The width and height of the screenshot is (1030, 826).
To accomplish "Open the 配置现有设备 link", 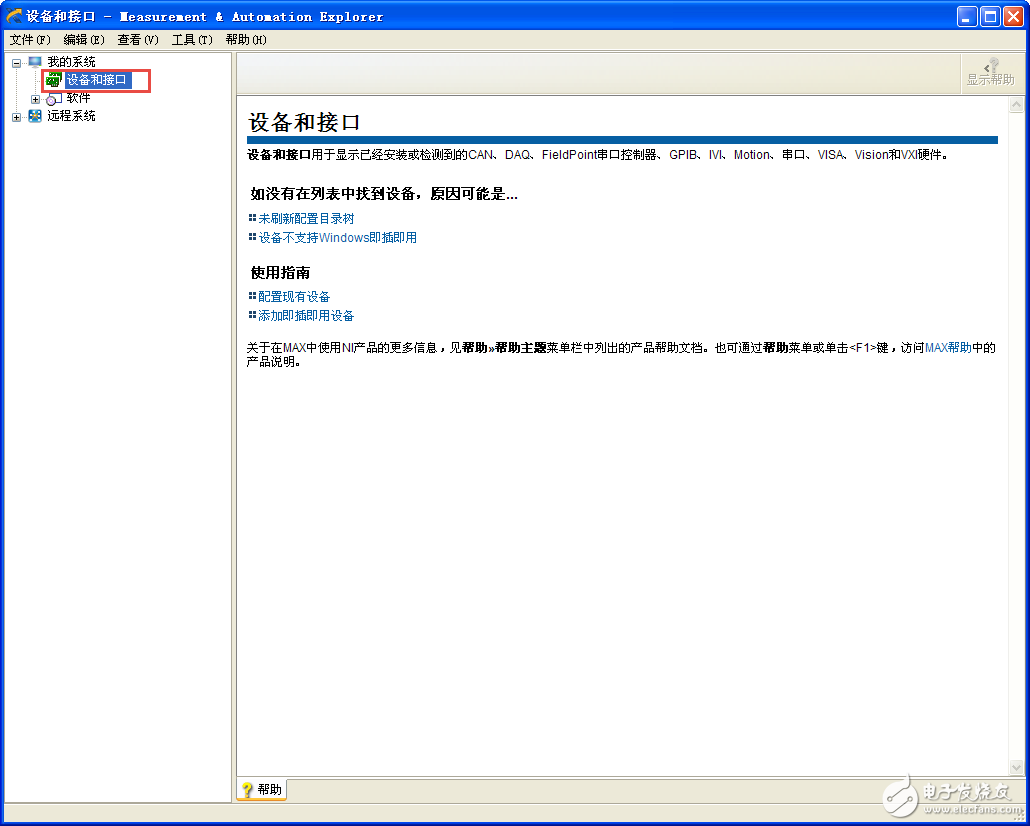I will coord(294,296).
